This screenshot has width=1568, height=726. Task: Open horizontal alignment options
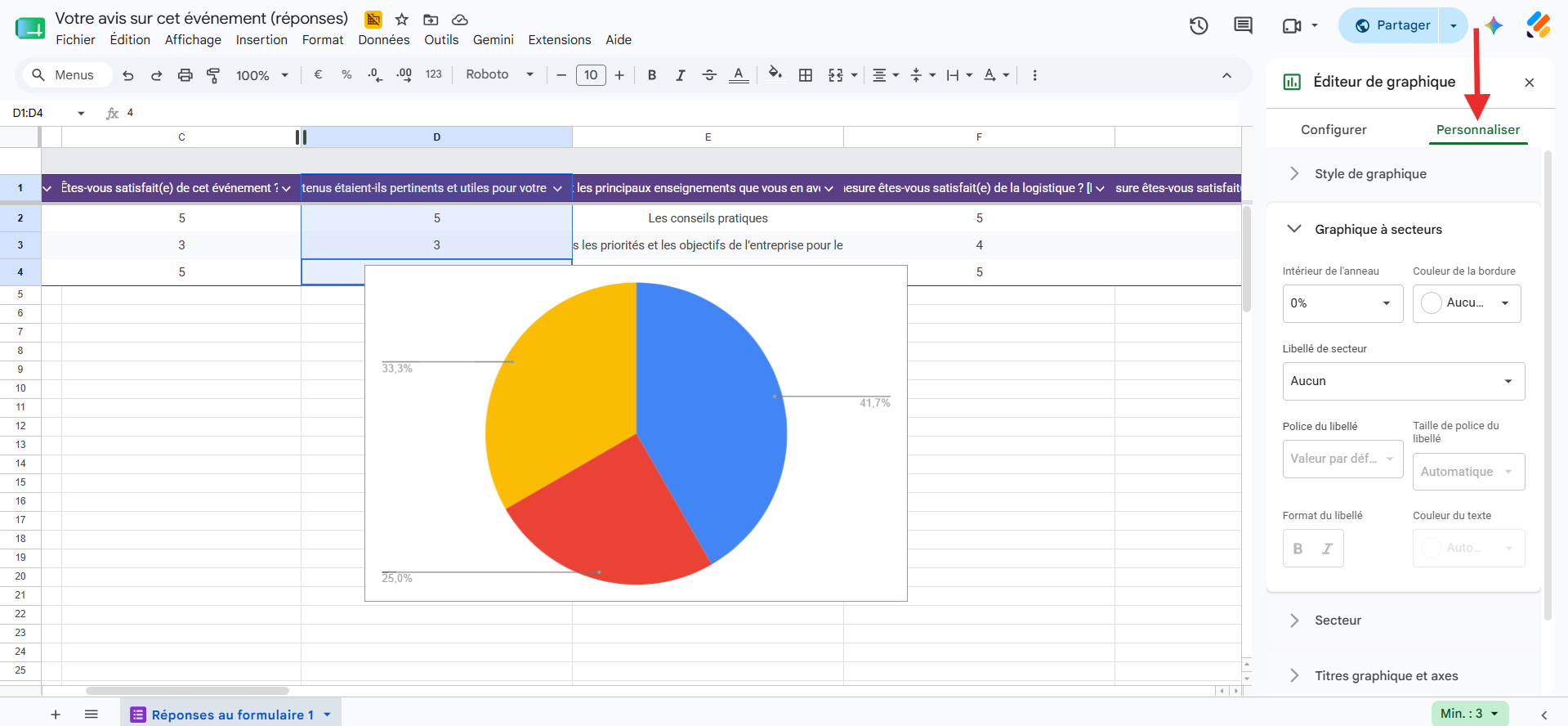886,75
